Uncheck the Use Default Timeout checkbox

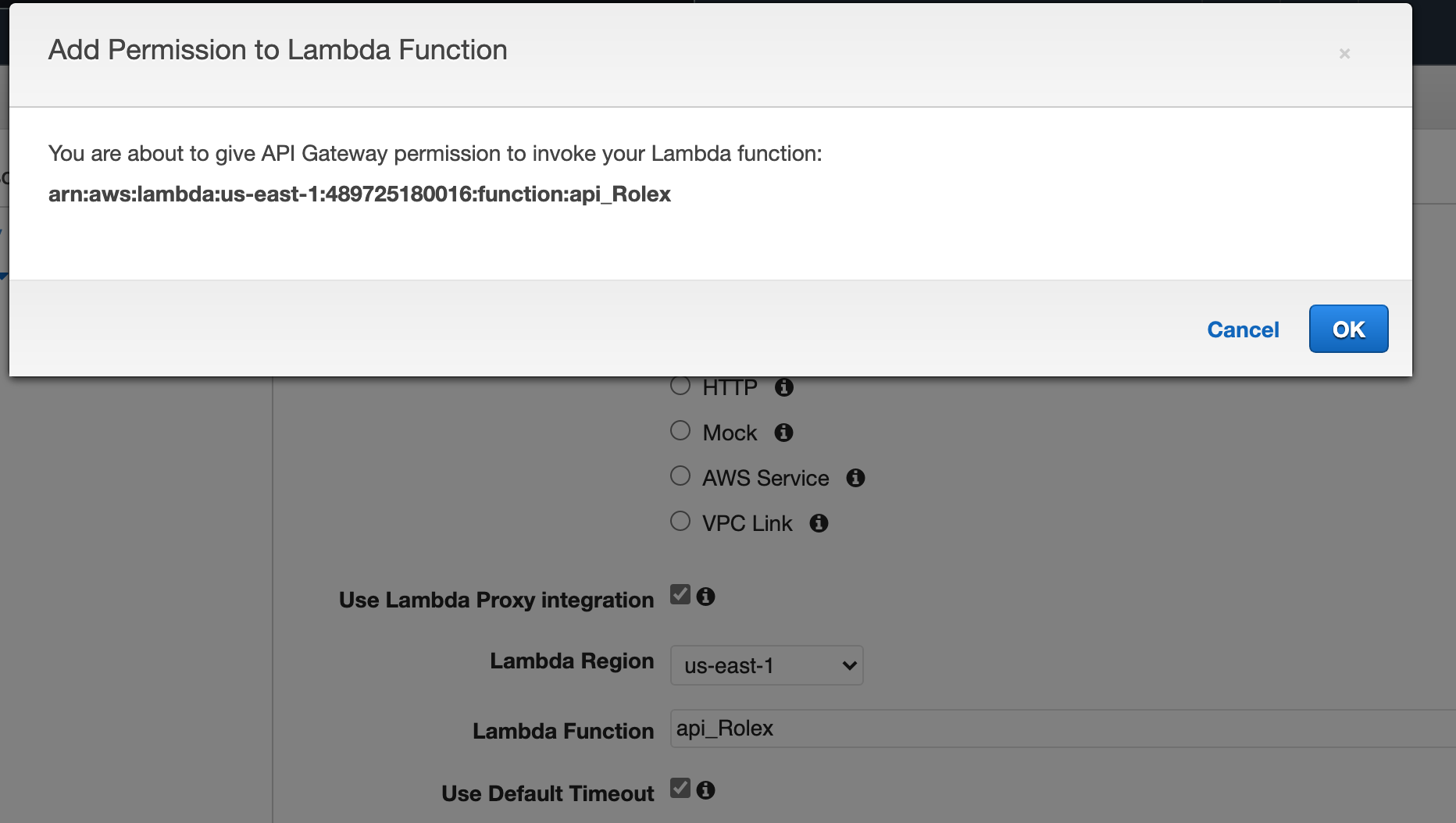(680, 789)
